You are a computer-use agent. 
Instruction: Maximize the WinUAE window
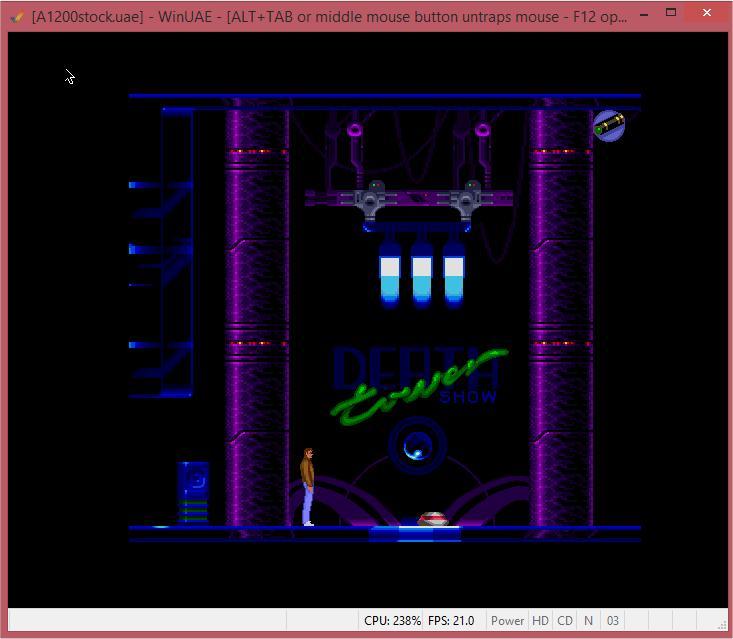coord(671,13)
